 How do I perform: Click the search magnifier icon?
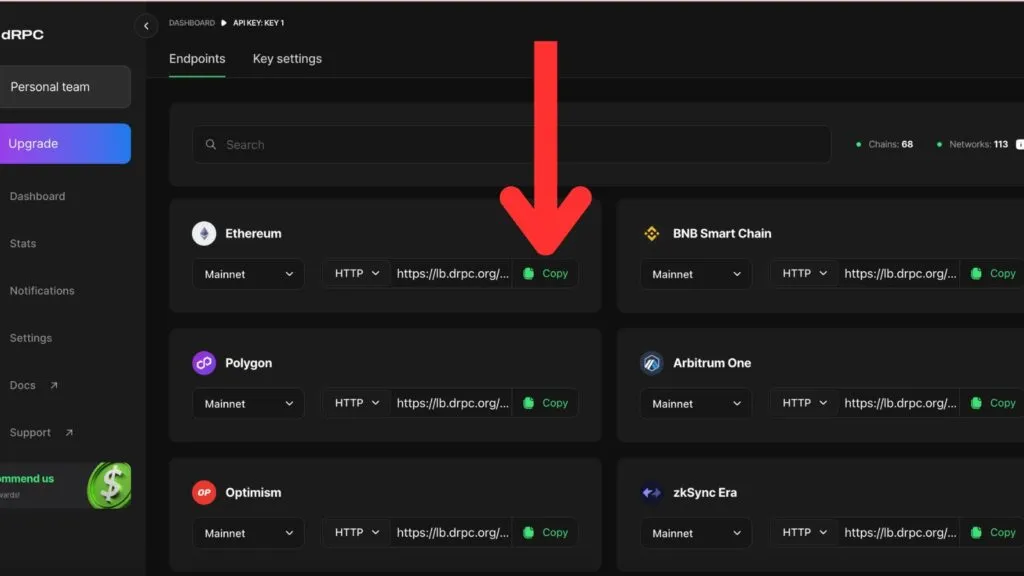[211, 144]
